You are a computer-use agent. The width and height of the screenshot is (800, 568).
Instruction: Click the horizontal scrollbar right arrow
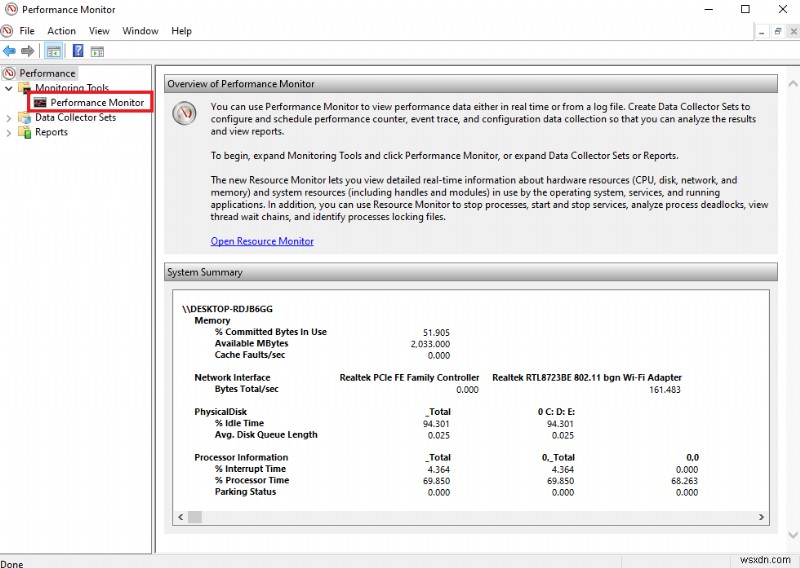(761, 517)
